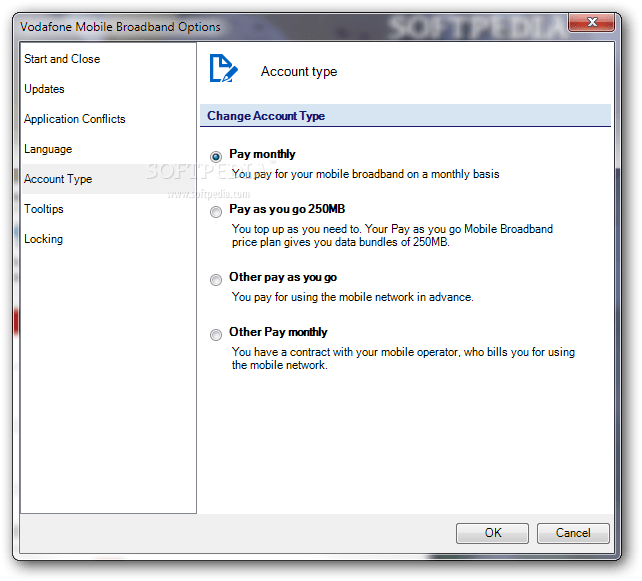Viewport: 642px width, 581px height.
Task: Click text 'You top up as you need to'
Action: 296,228
